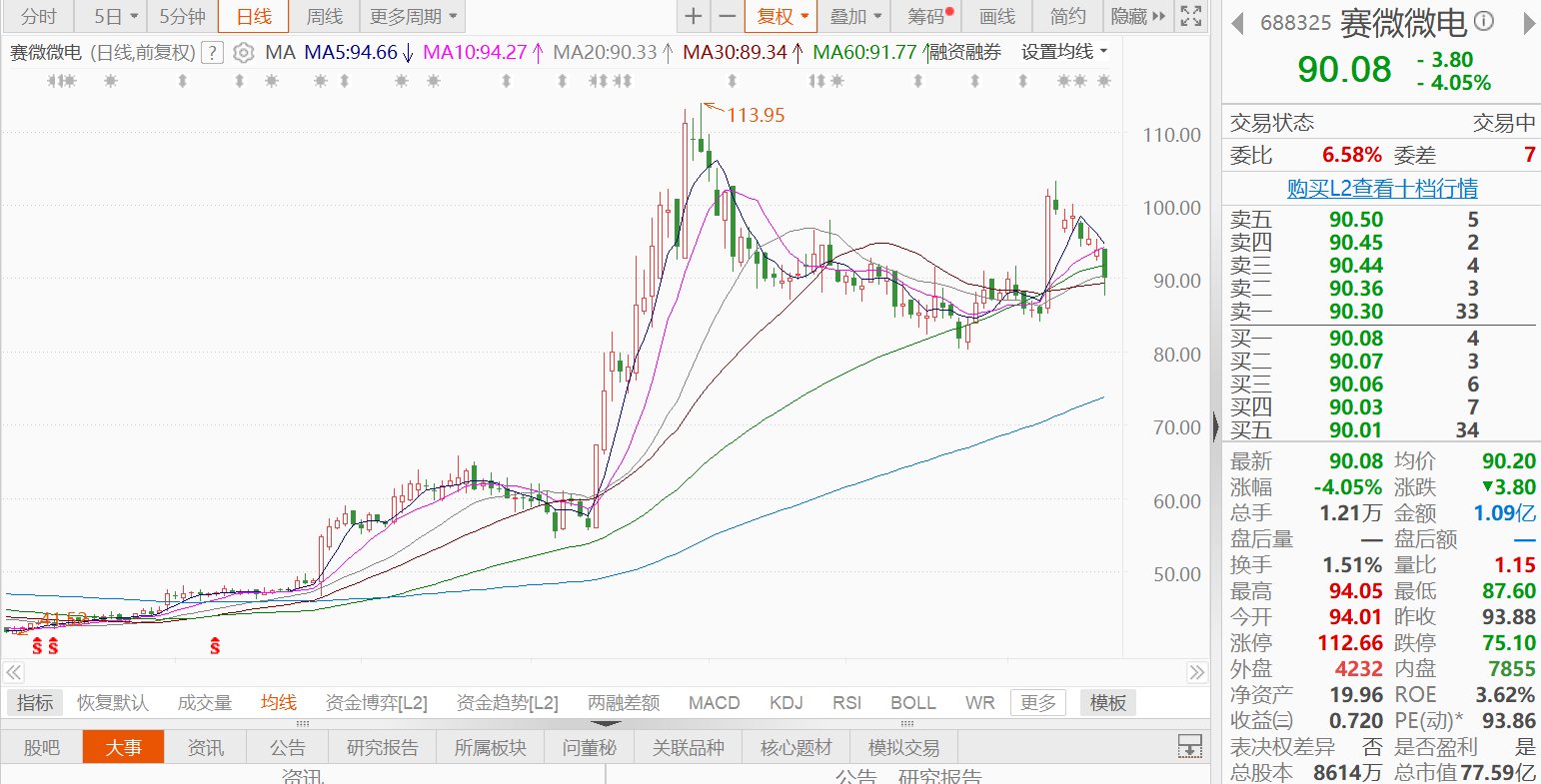The image size is (1541, 784).
Task: Expand the 更多周期 dropdown
Action: (x=412, y=16)
